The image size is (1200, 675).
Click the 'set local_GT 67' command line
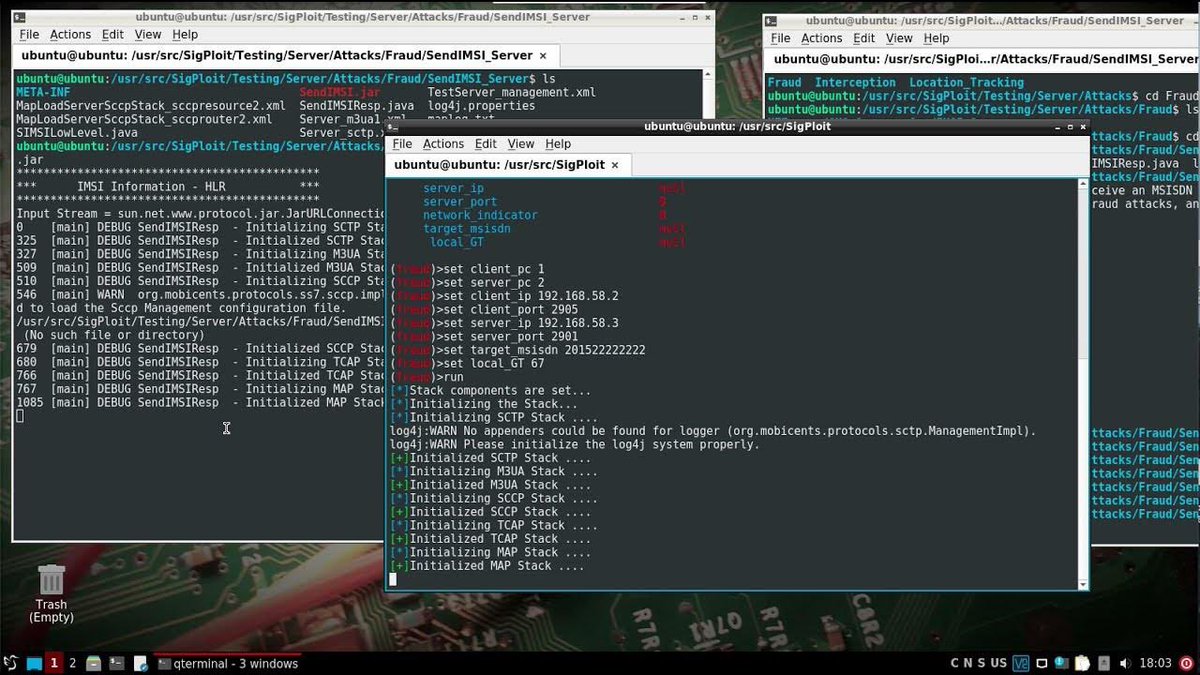click(x=467, y=363)
